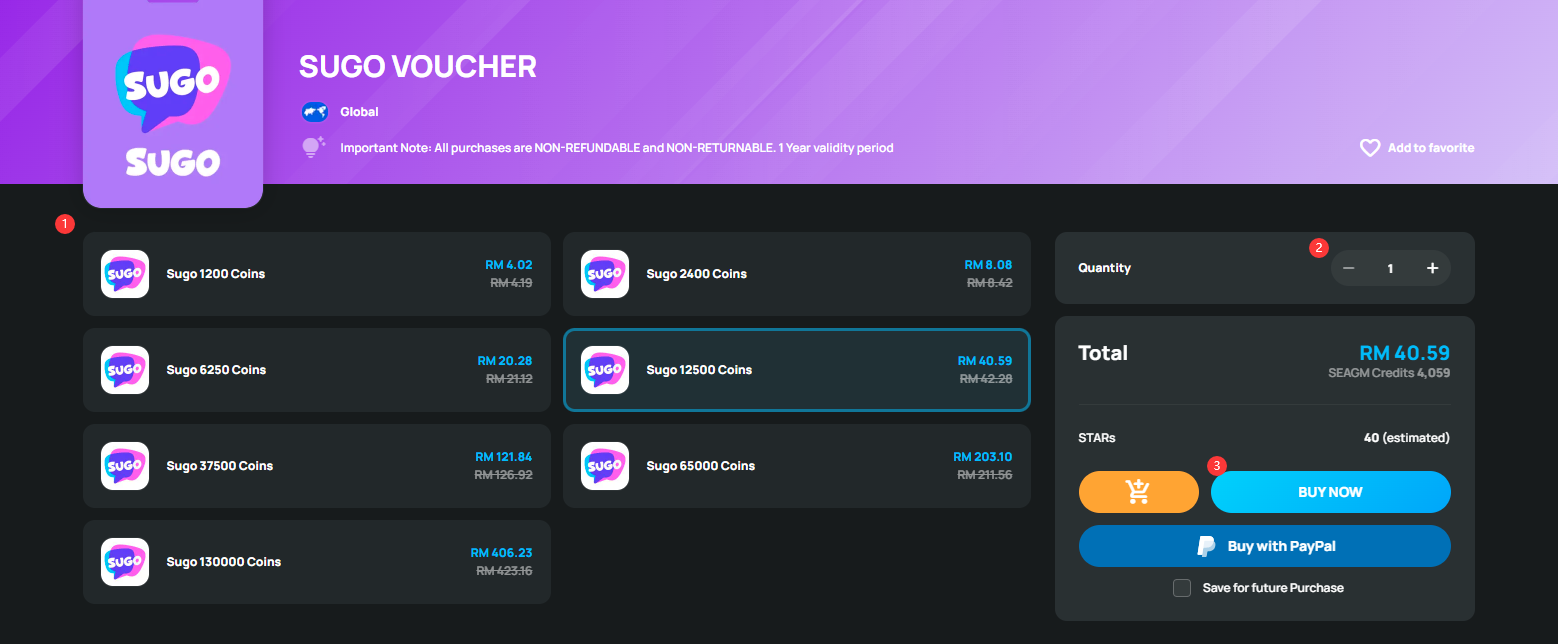Click the RM 4.02 price
This screenshot has width=1558, height=644.
coord(509,265)
